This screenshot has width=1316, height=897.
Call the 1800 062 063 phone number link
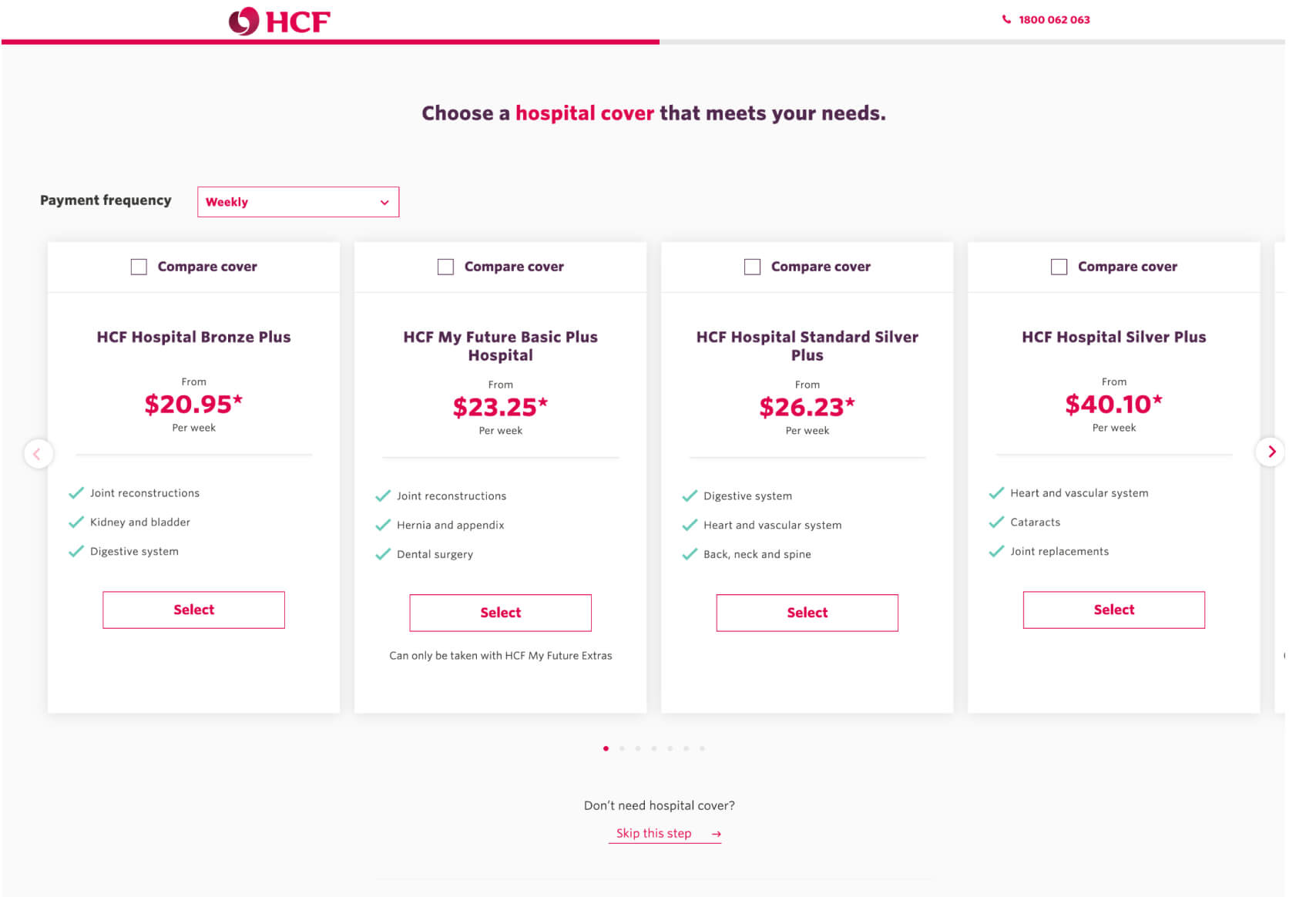coord(1054,19)
